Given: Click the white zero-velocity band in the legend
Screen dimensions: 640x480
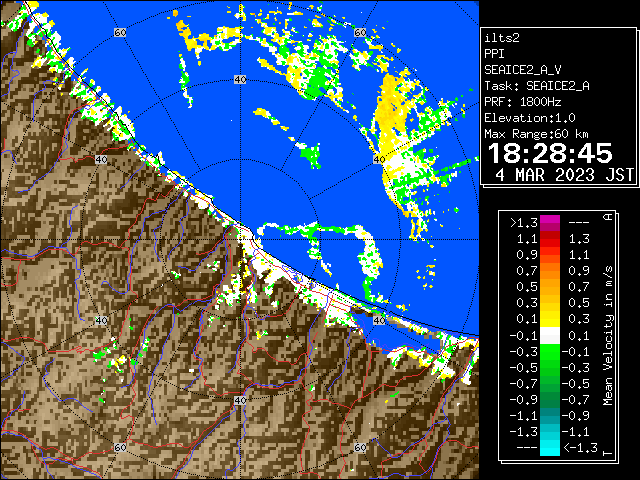Looking at the screenshot, I should [x=550, y=336].
